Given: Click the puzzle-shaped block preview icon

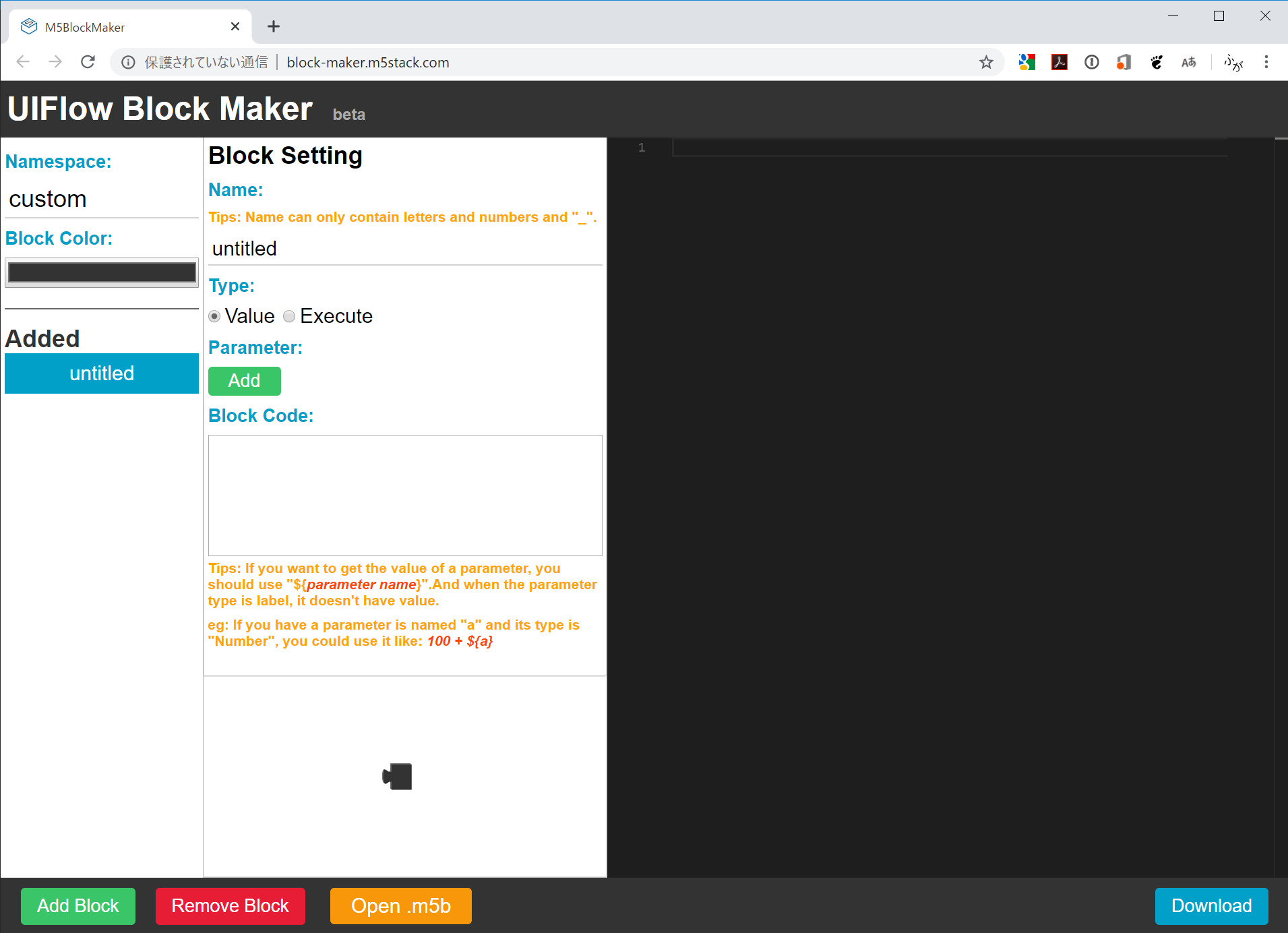Looking at the screenshot, I should click(x=397, y=776).
